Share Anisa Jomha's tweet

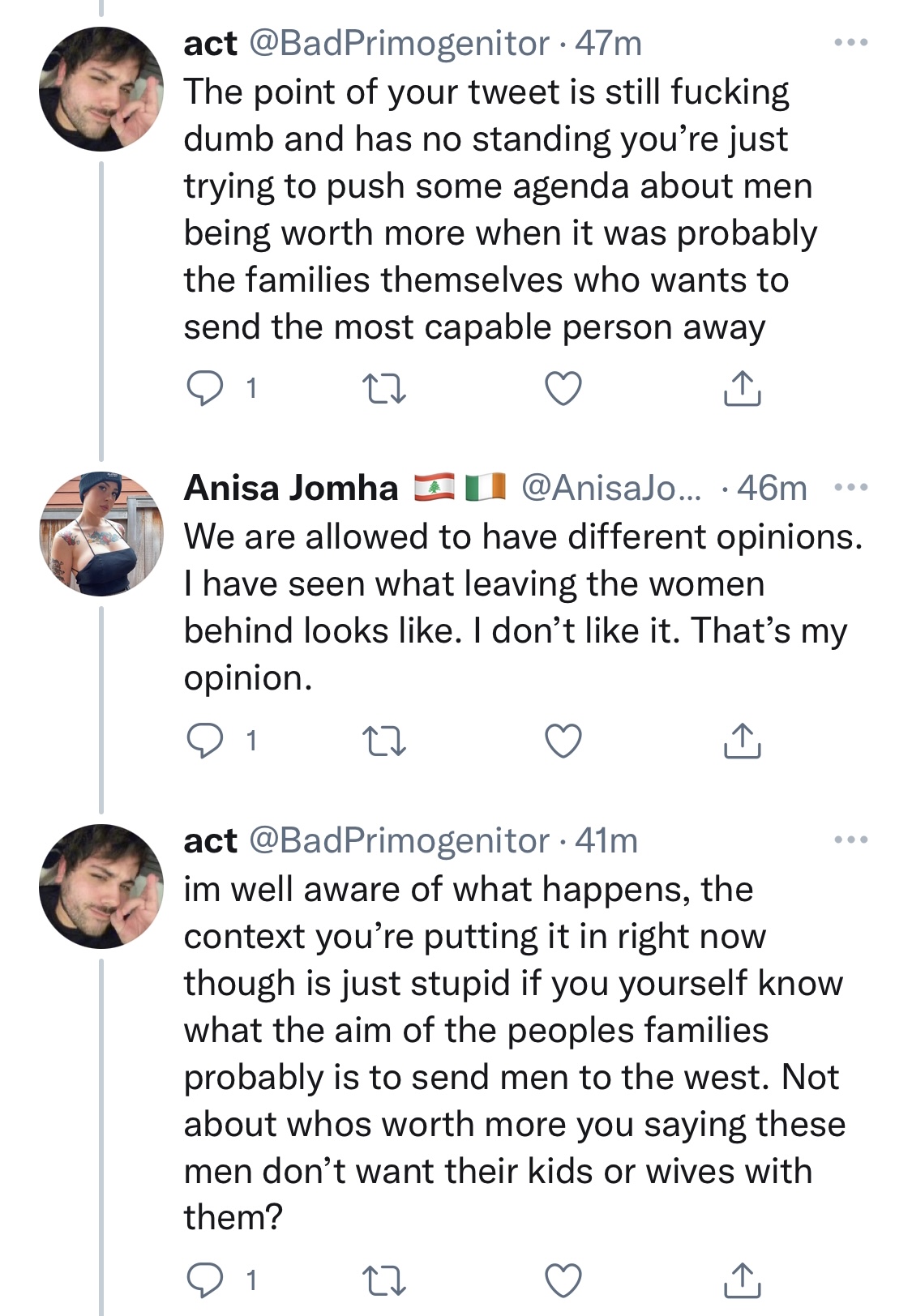pyautogui.click(x=742, y=740)
